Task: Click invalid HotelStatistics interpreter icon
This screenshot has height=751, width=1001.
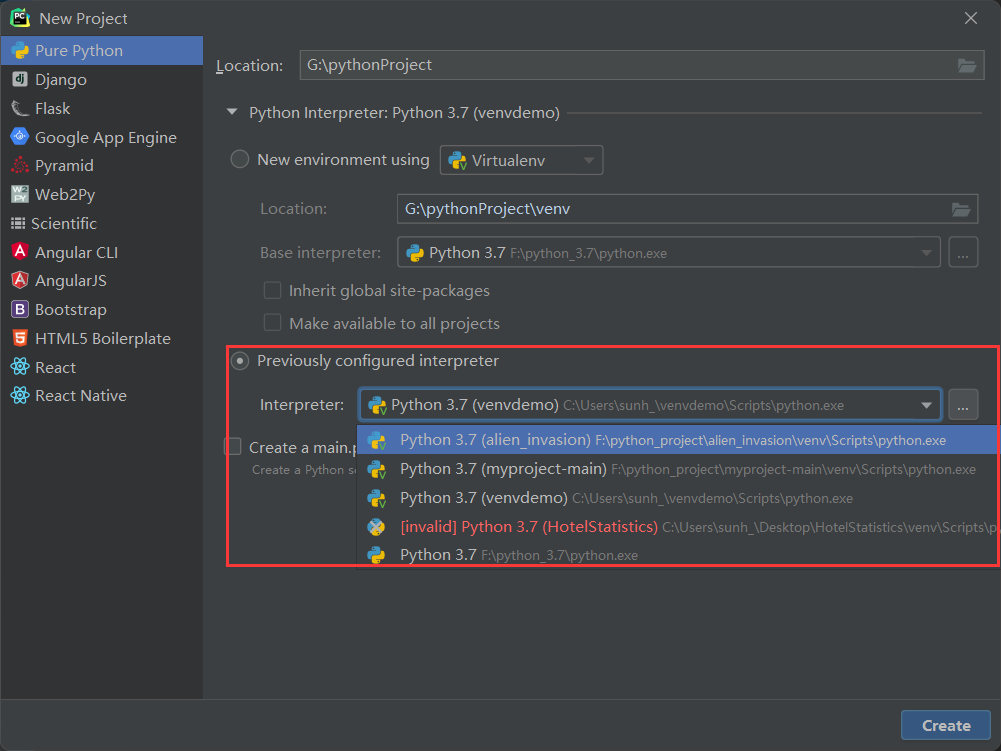Action: (376, 527)
